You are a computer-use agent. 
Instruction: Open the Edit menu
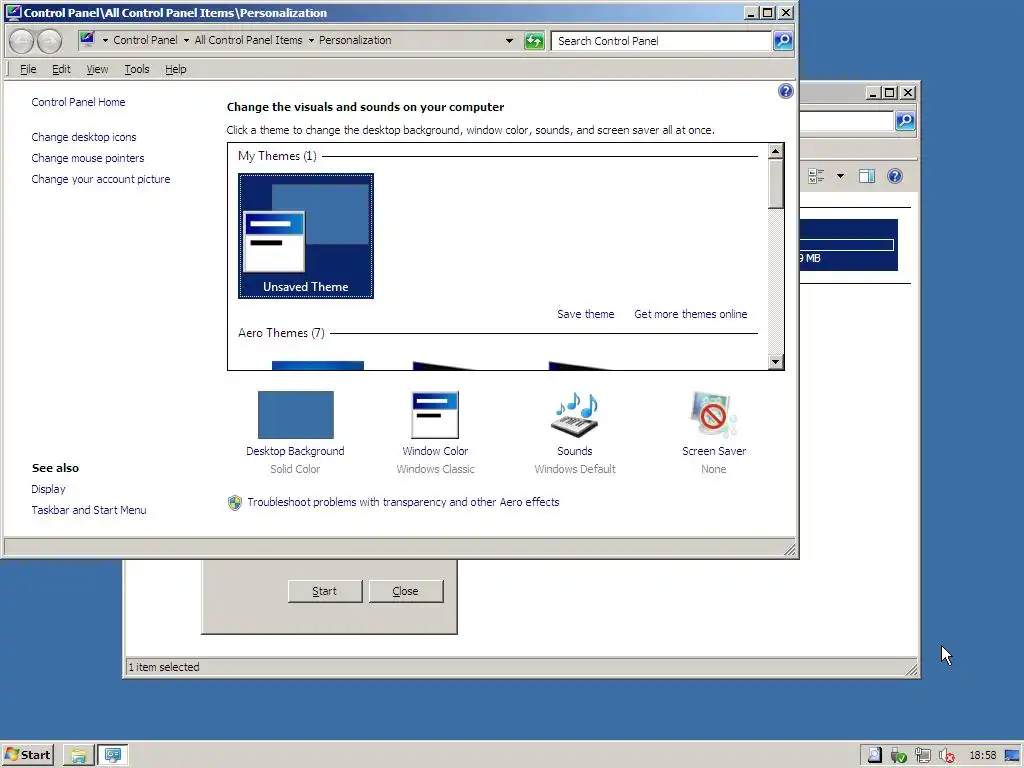[x=61, y=69]
